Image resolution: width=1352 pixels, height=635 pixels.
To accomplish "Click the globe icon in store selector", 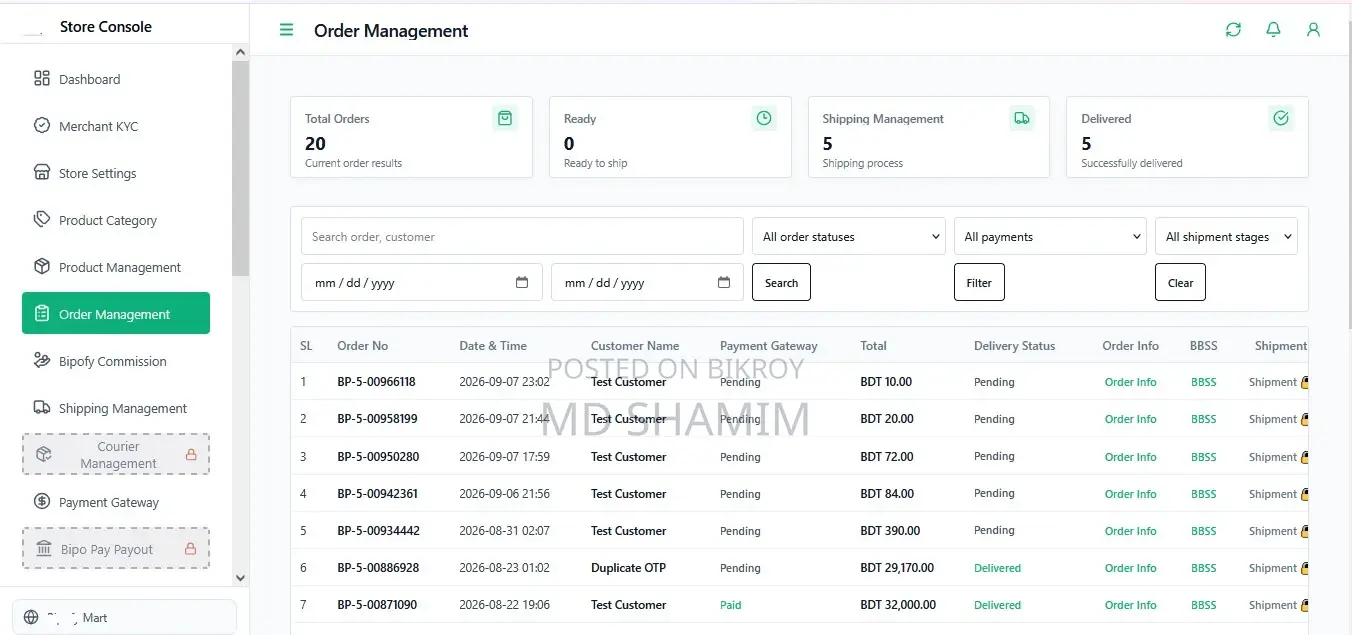I will click(x=31, y=617).
